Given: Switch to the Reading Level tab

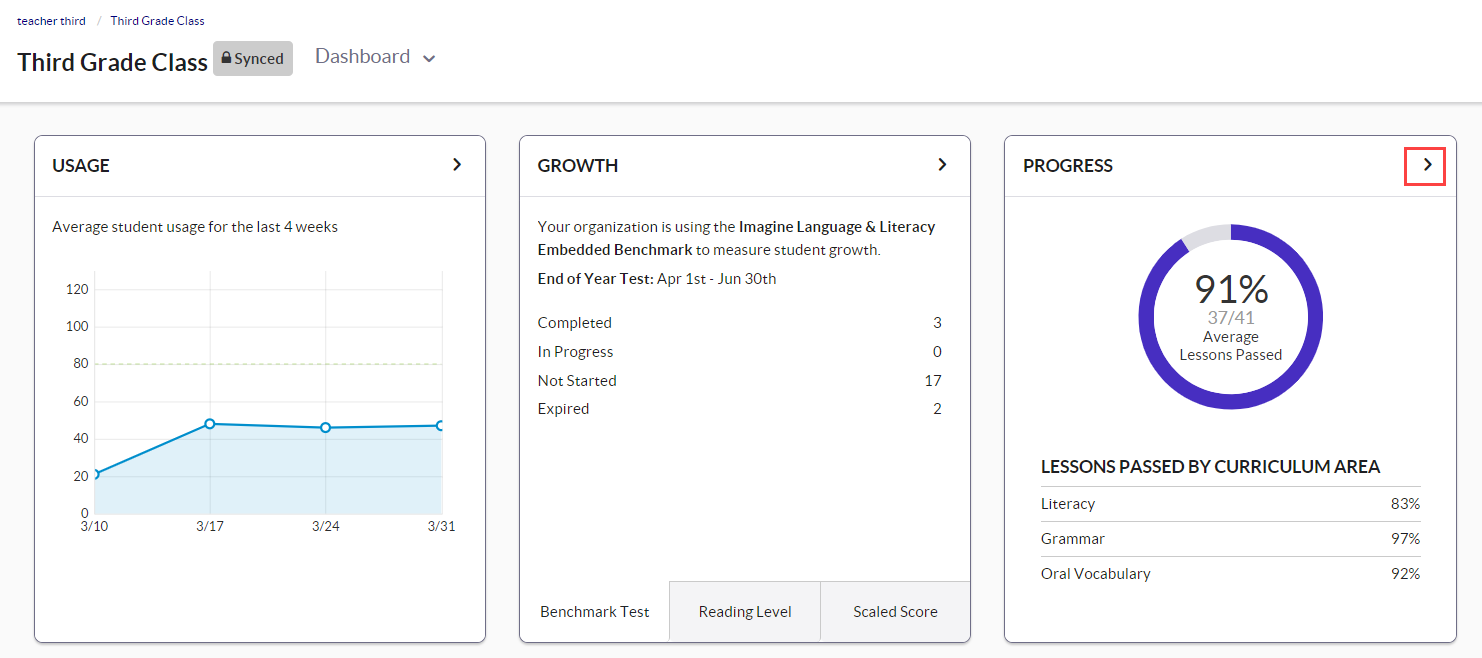Looking at the screenshot, I should (744, 611).
